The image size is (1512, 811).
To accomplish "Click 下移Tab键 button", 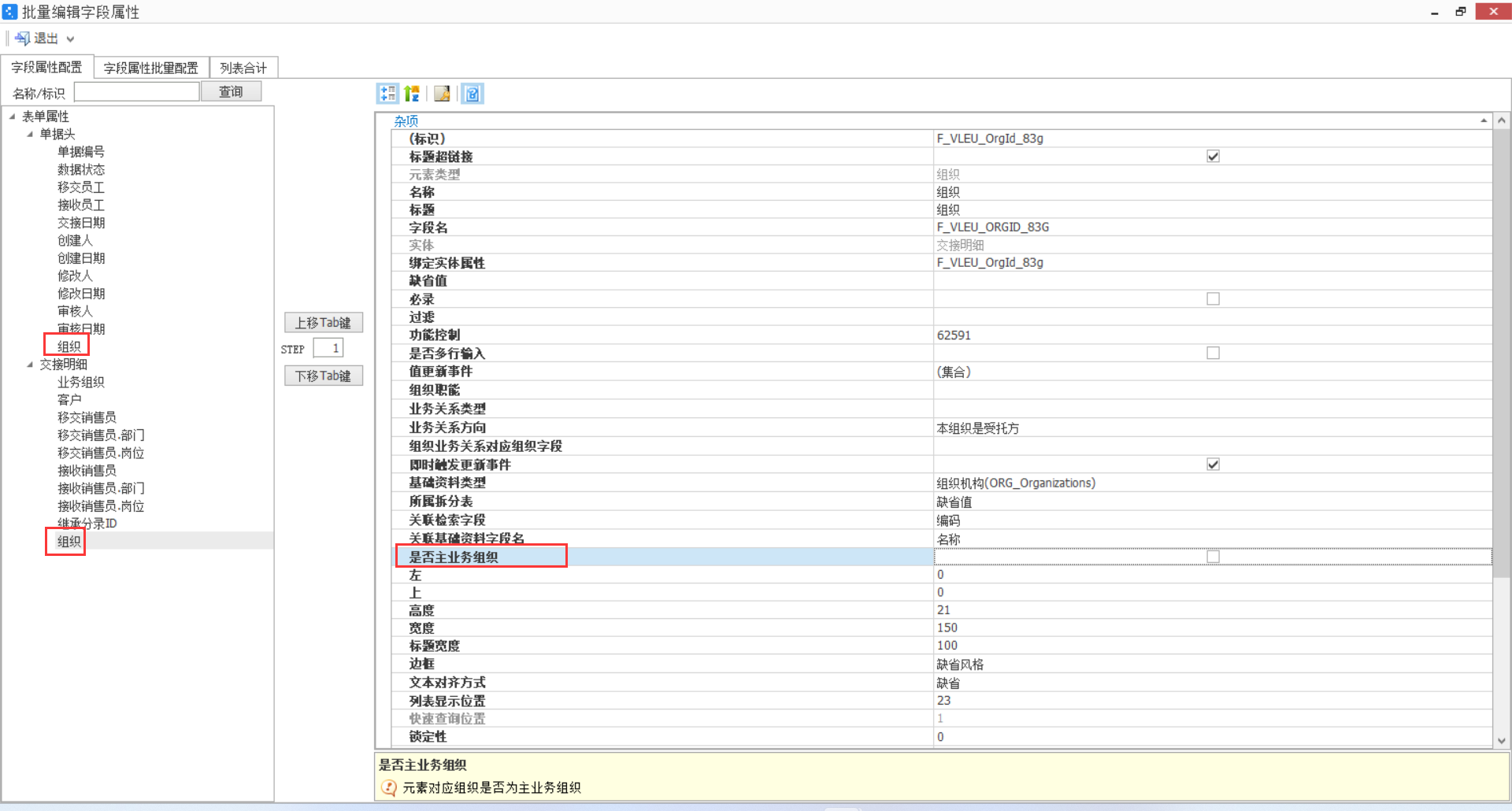I will [x=323, y=376].
